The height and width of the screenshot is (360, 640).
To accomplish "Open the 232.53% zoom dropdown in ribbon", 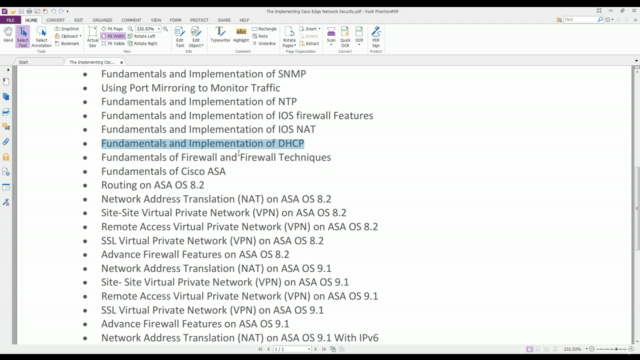I will (159, 29).
